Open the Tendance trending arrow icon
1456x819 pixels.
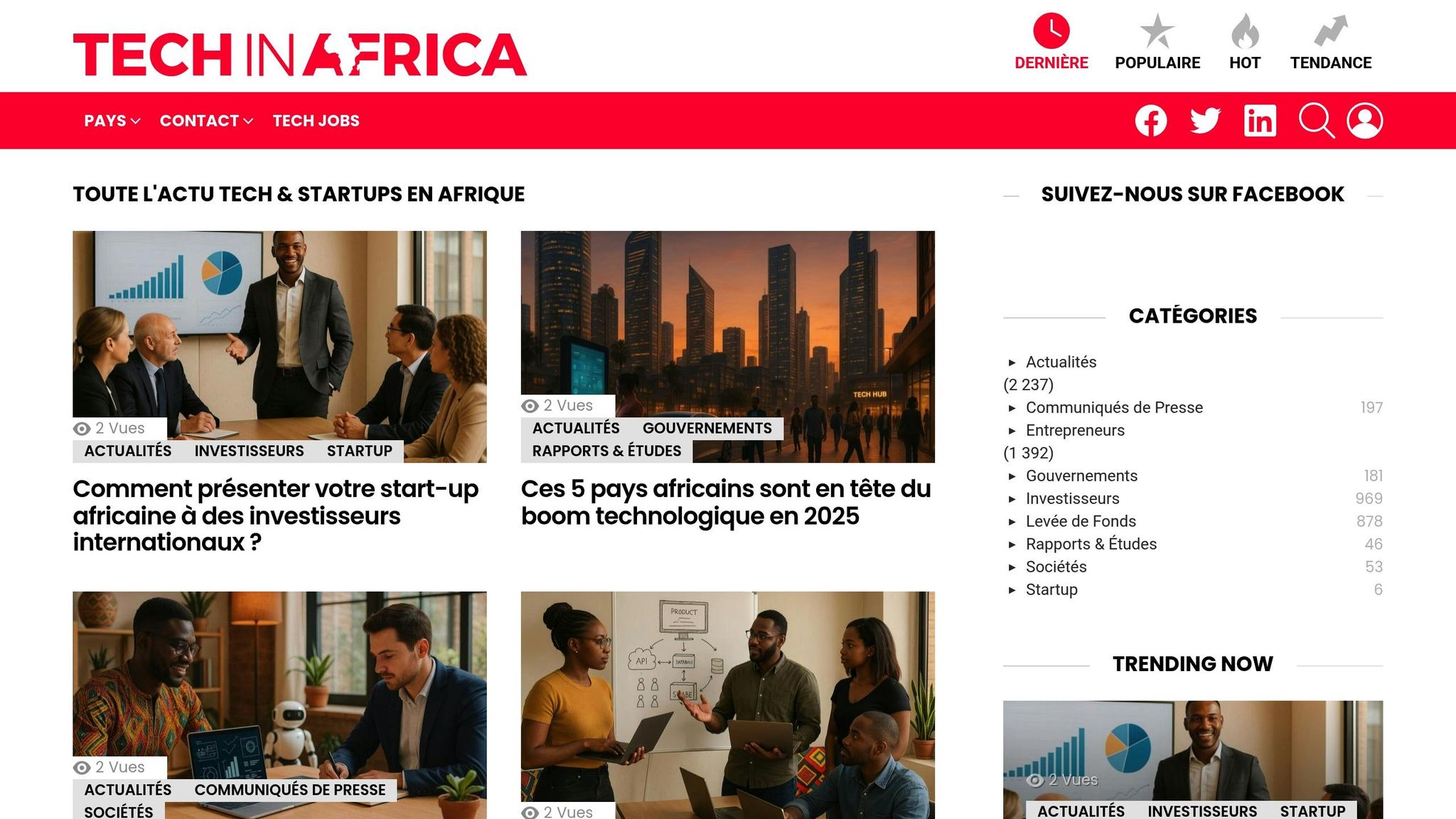click(x=1331, y=30)
